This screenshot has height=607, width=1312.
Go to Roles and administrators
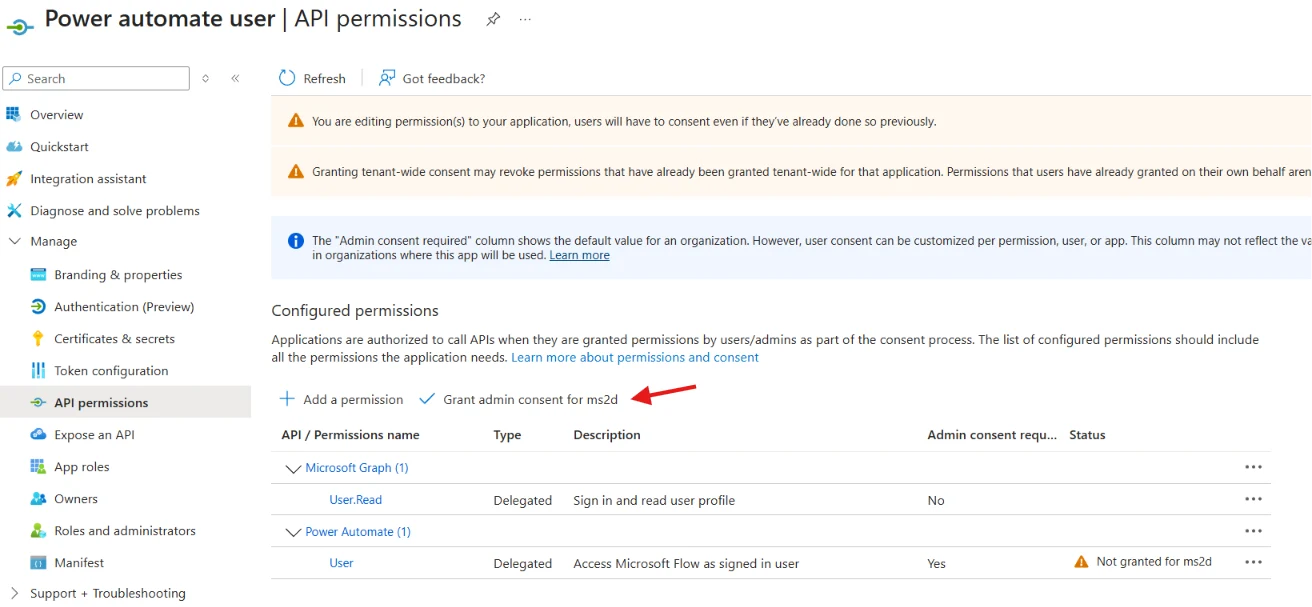(x=125, y=530)
